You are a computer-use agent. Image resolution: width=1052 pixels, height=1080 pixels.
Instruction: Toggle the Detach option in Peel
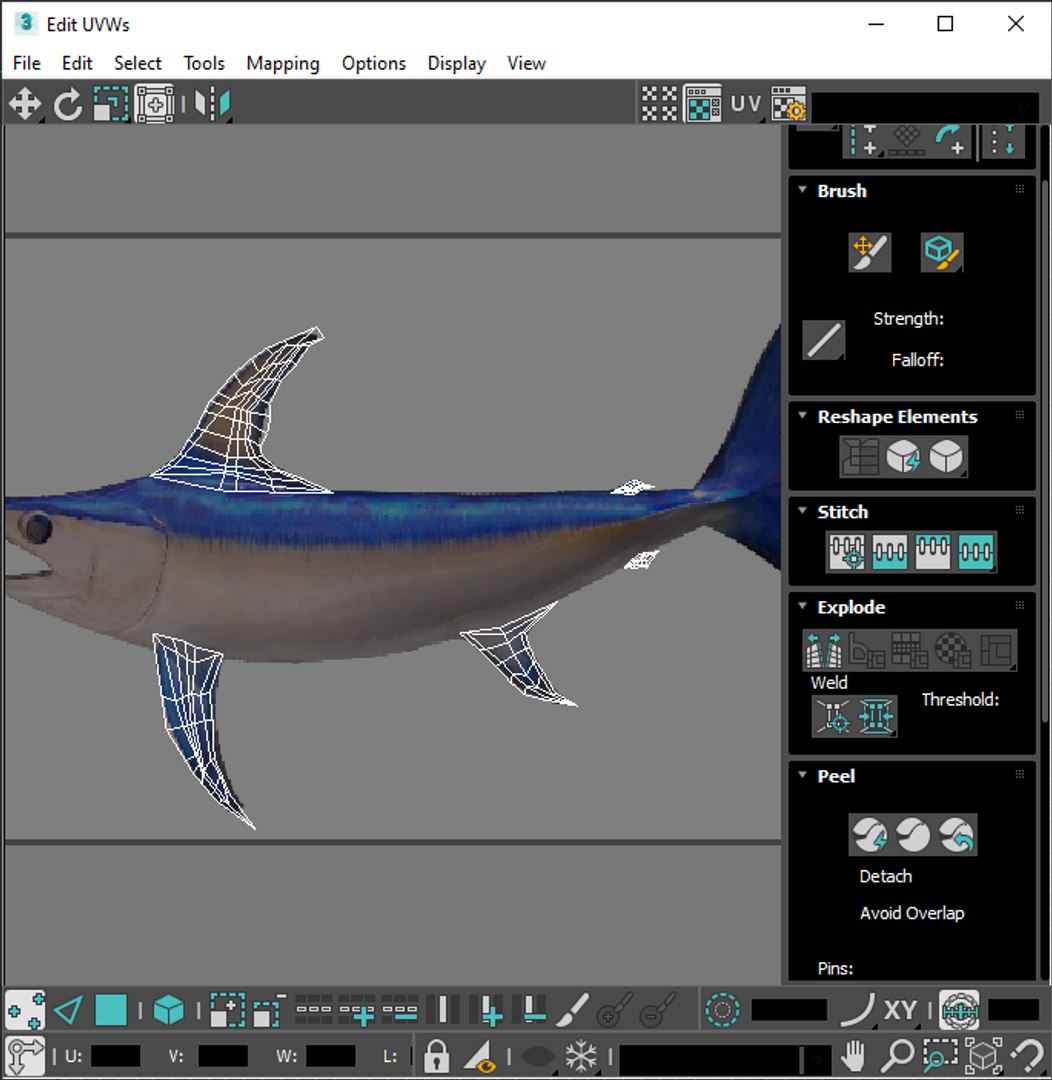pyautogui.click(x=885, y=876)
